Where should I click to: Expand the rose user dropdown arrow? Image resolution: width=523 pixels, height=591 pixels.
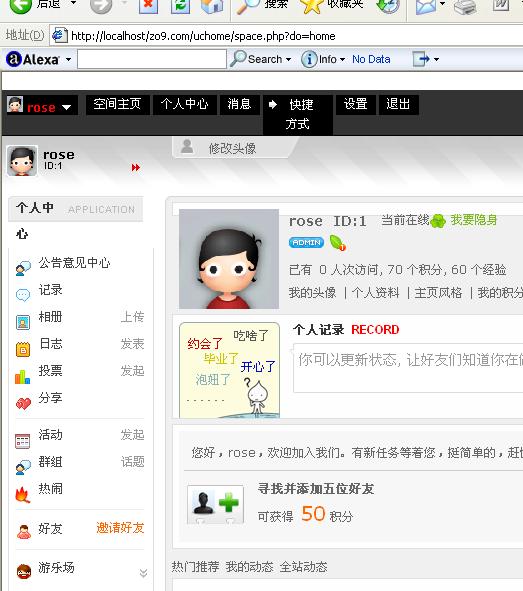(66, 107)
